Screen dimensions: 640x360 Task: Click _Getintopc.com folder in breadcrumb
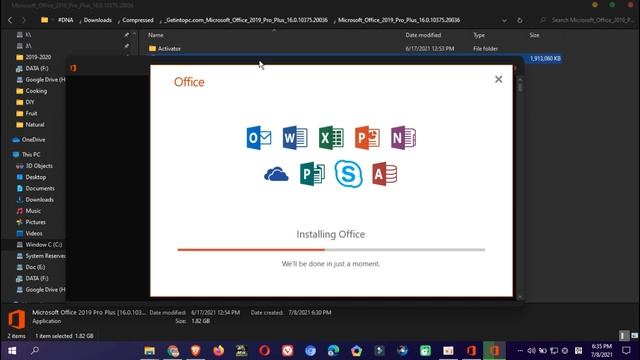[246, 20]
